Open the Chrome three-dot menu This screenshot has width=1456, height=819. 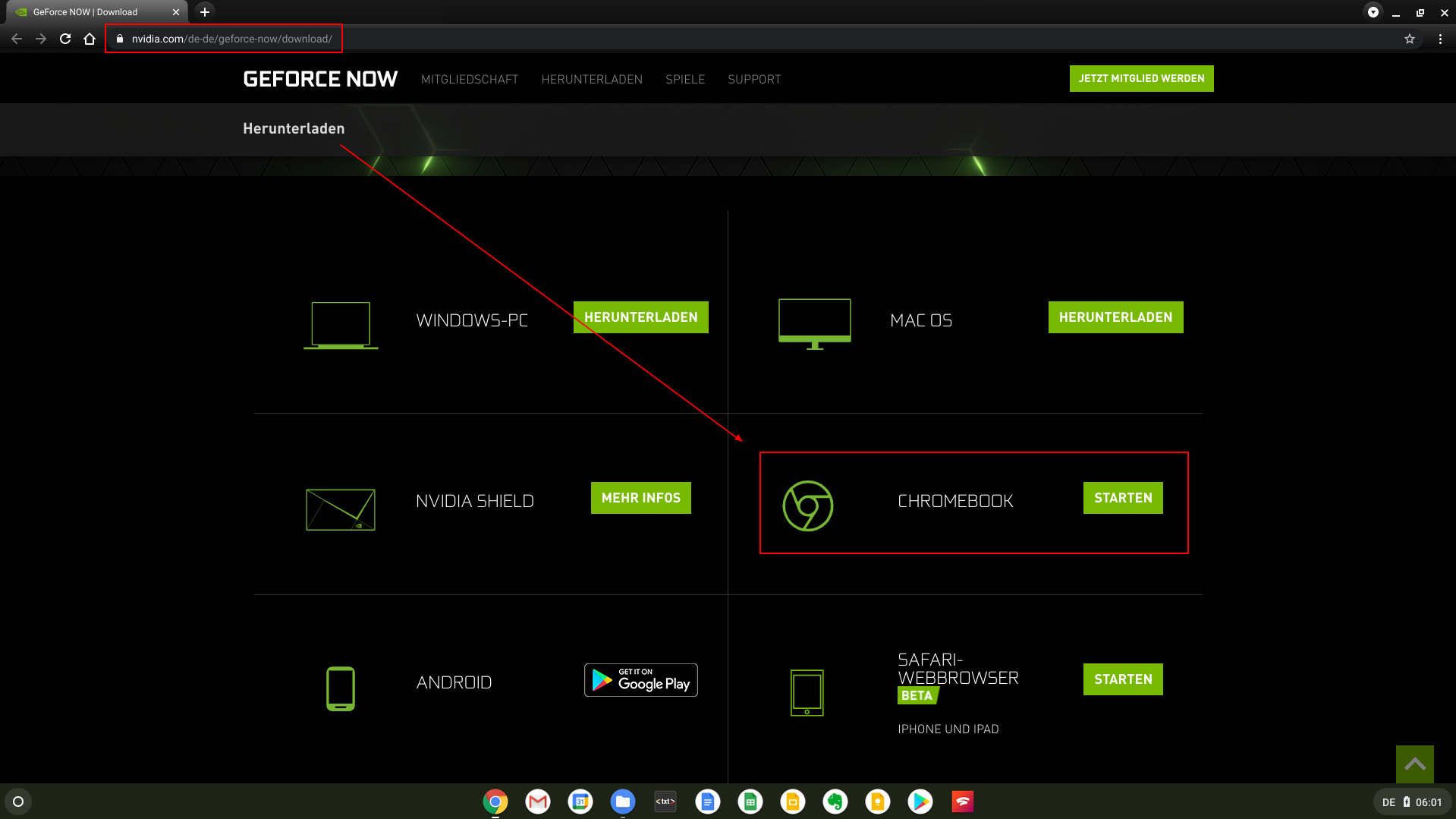(x=1440, y=39)
